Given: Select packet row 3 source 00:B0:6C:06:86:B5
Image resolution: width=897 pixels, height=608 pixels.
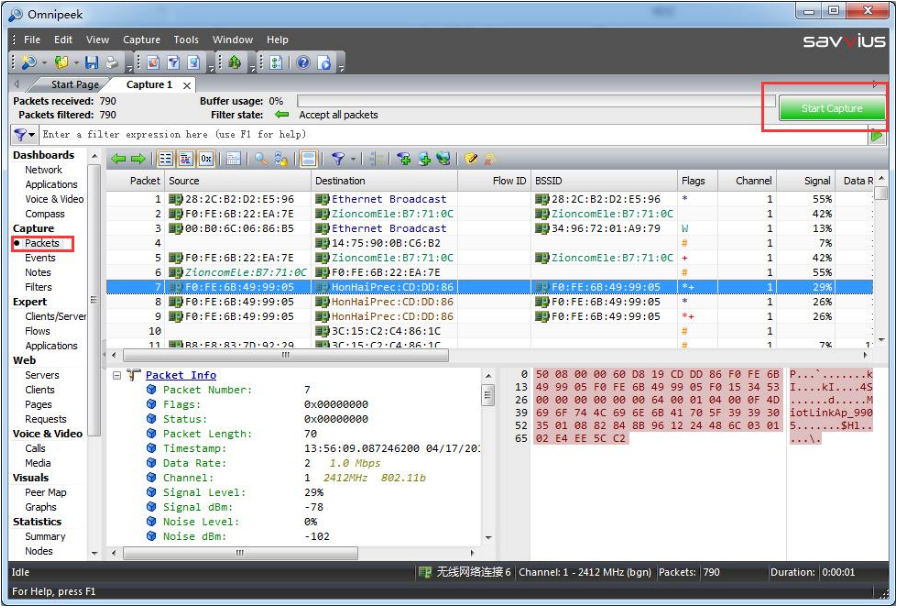Looking at the screenshot, I should point(239,228).
